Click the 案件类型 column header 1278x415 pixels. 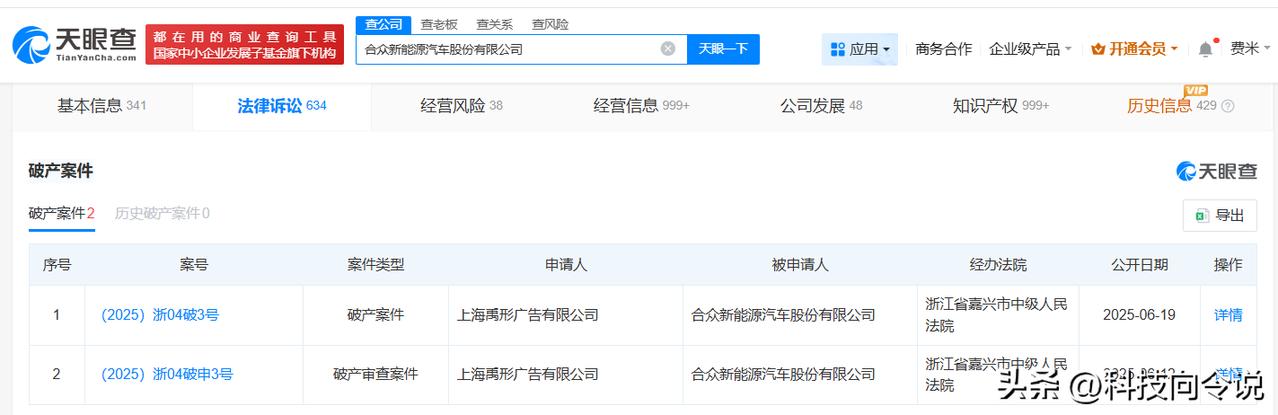[376, 265]
